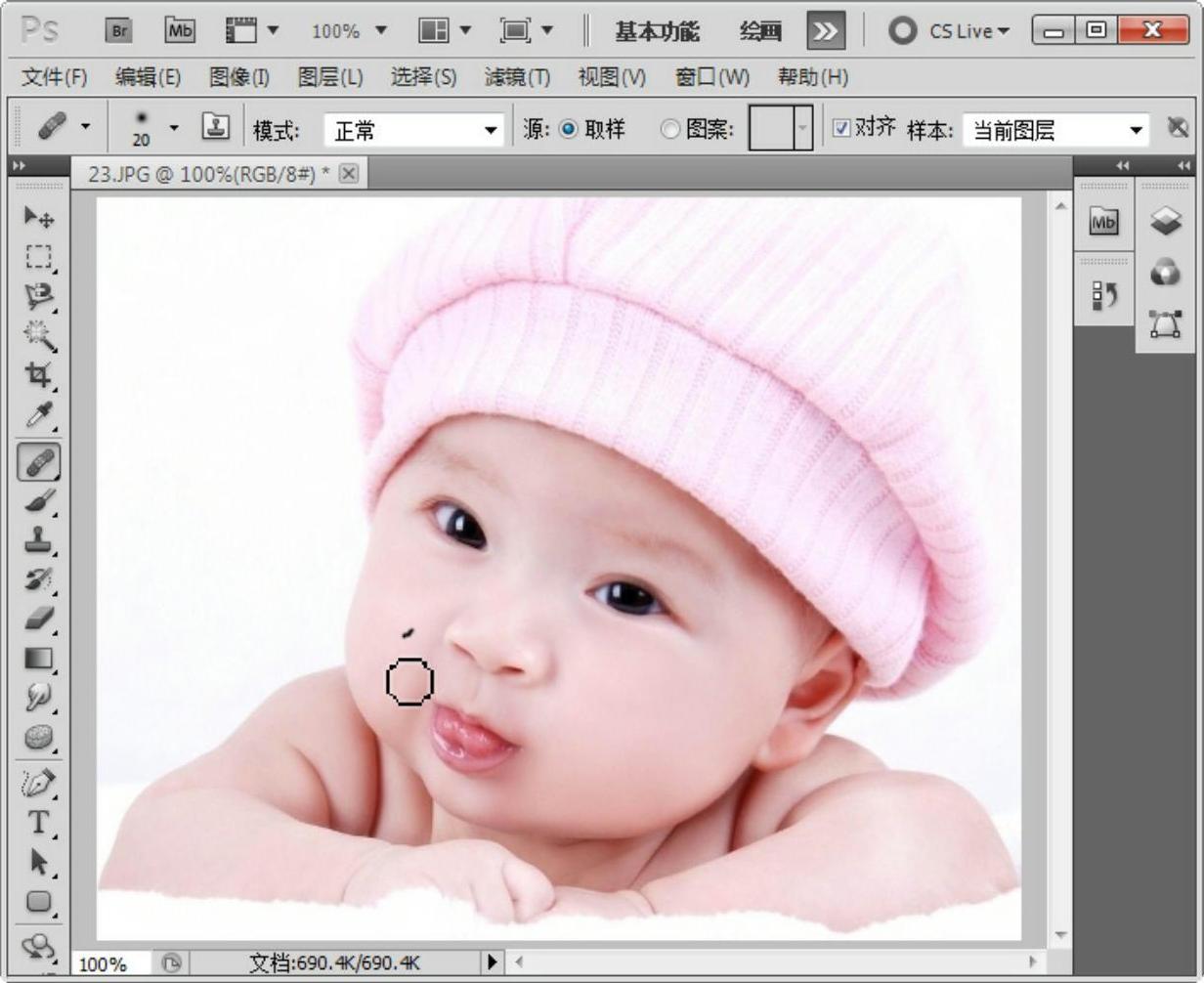This screenshot has width=1204, height=983.
Task: Open the 模式 blend mode dropdown
Action: click(x=415, y=130)
